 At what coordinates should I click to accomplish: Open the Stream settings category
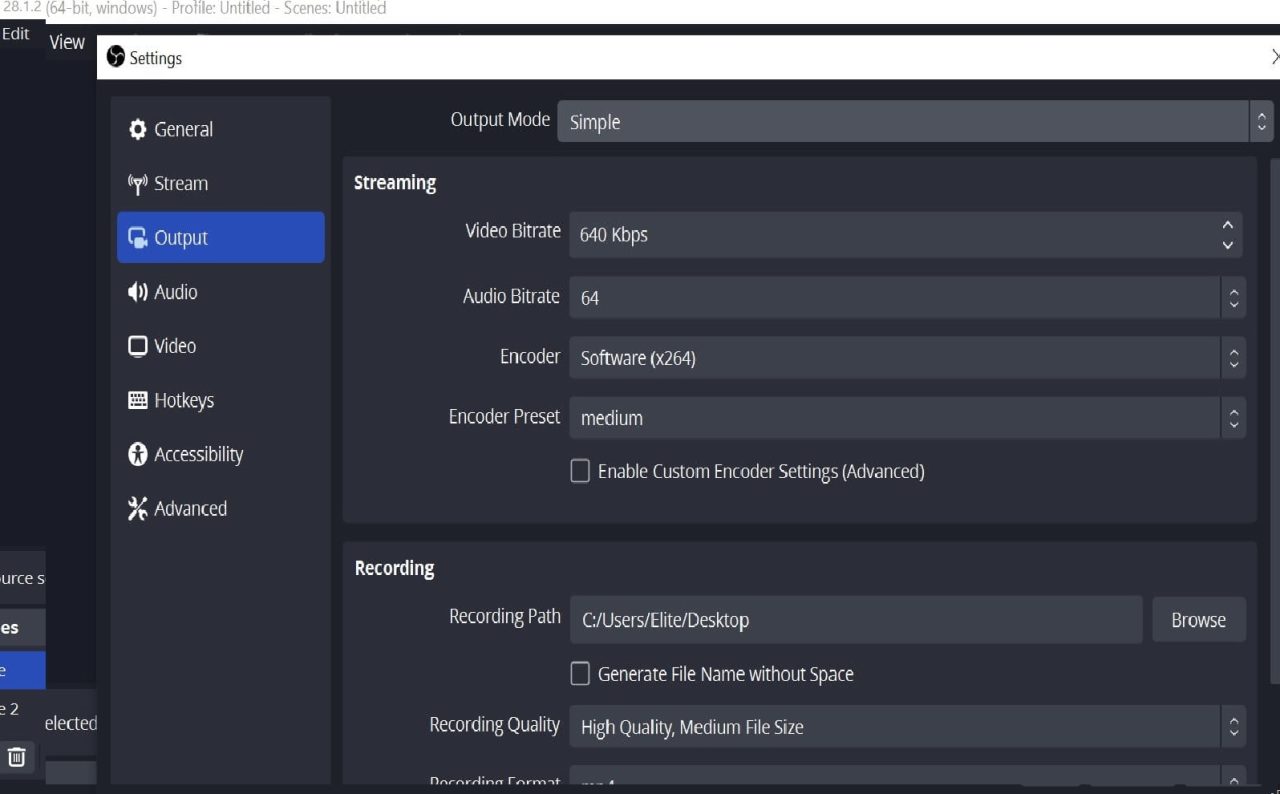click(x=220, y=184)
